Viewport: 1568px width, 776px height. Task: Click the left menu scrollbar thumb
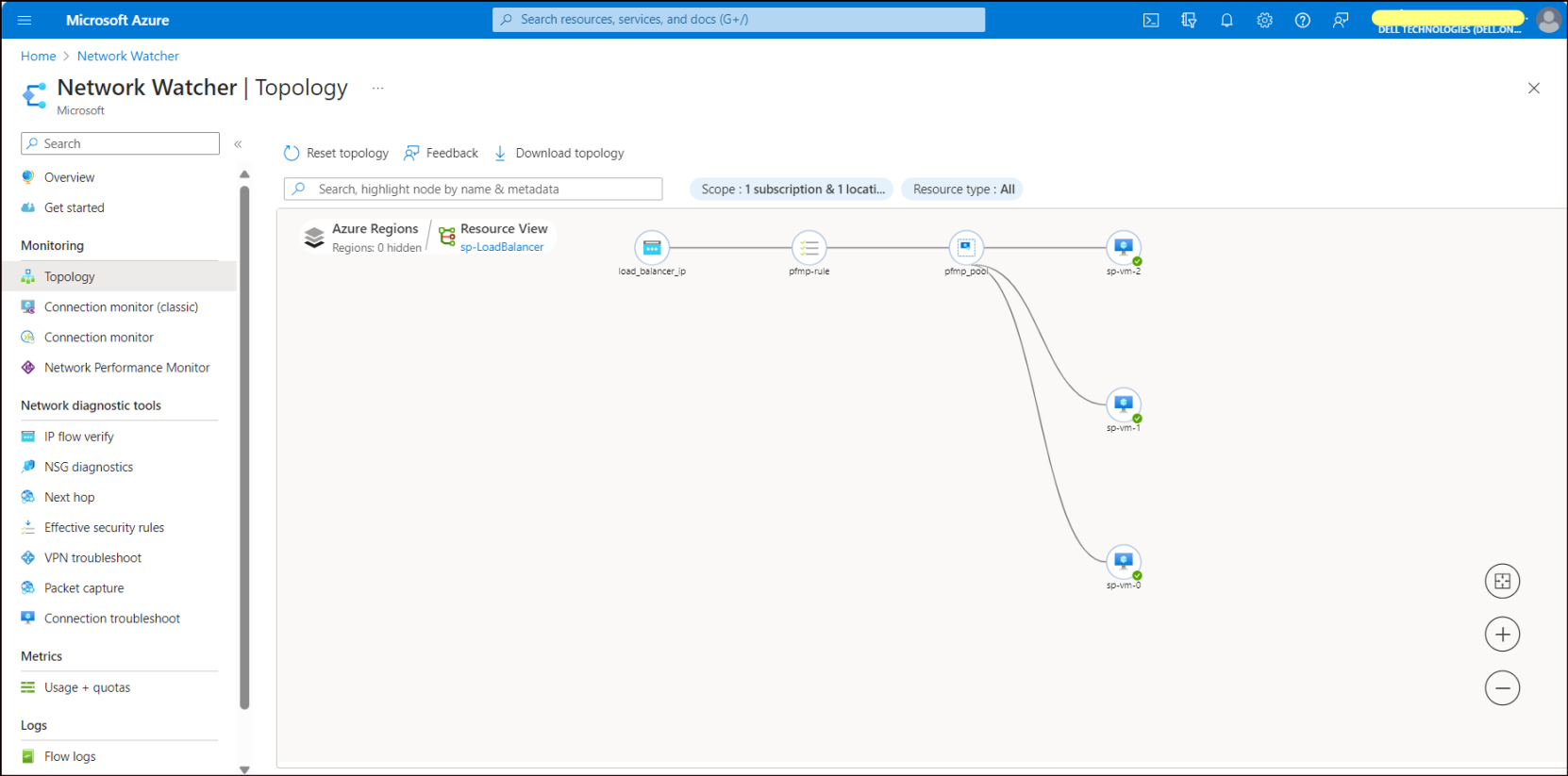244,447
